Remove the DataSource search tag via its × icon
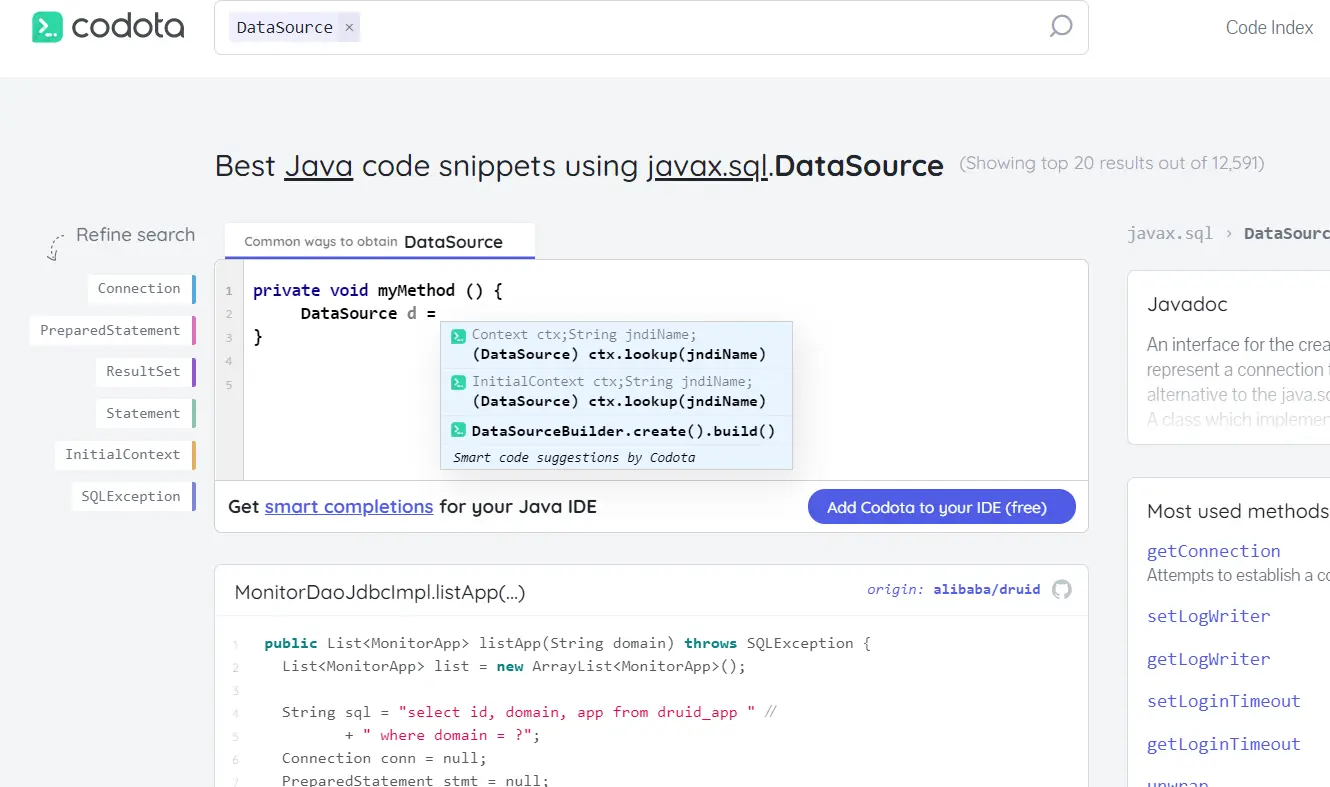This screenshot has width=1330, height=787. click(348, 27)
